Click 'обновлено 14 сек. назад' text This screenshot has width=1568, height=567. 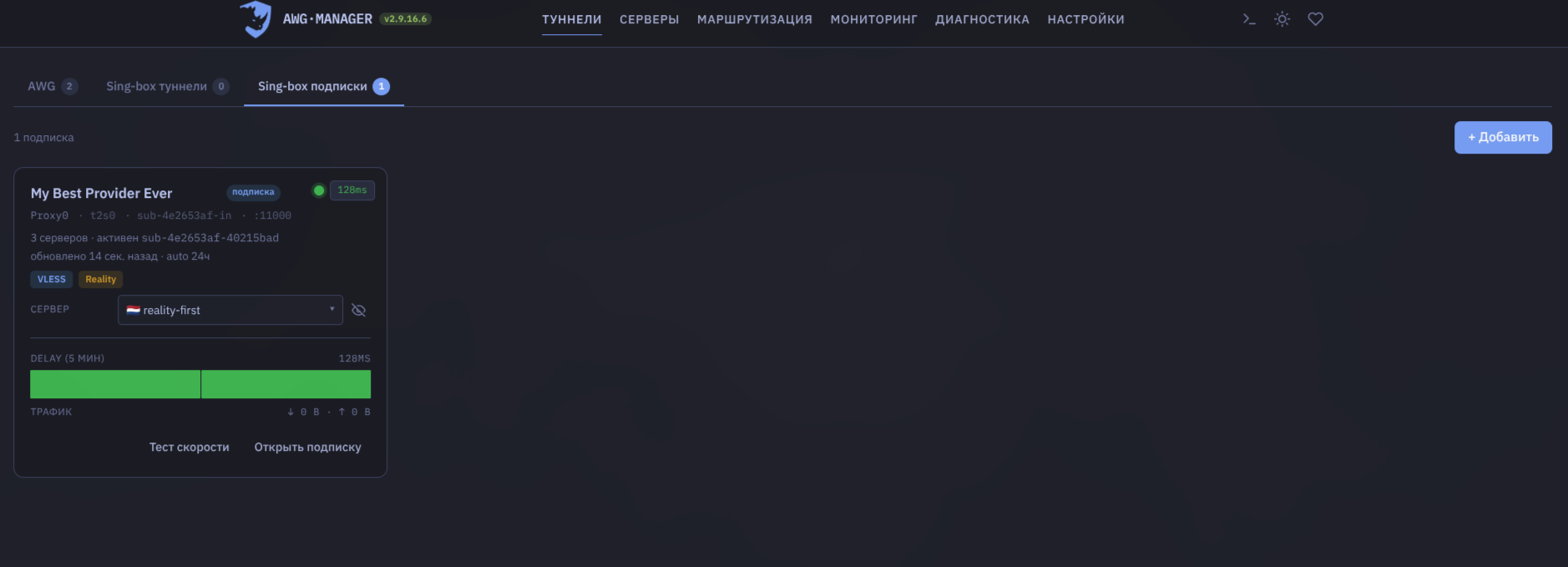120,256
